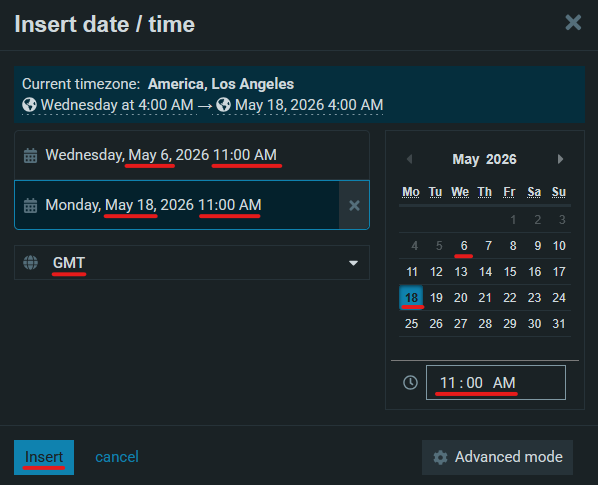
Task: Remove the Monday May 18 end date
Action: point(354,206)
